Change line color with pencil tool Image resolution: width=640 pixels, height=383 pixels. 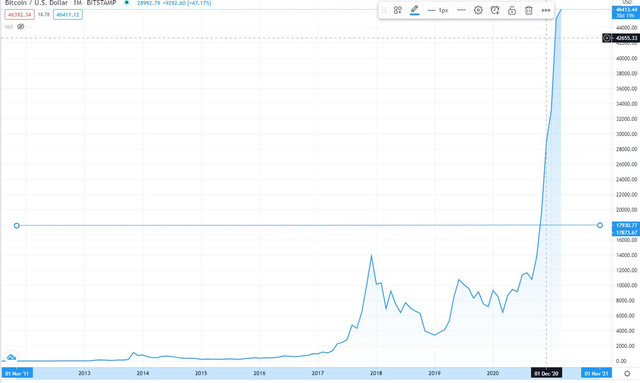coord(415,10)
